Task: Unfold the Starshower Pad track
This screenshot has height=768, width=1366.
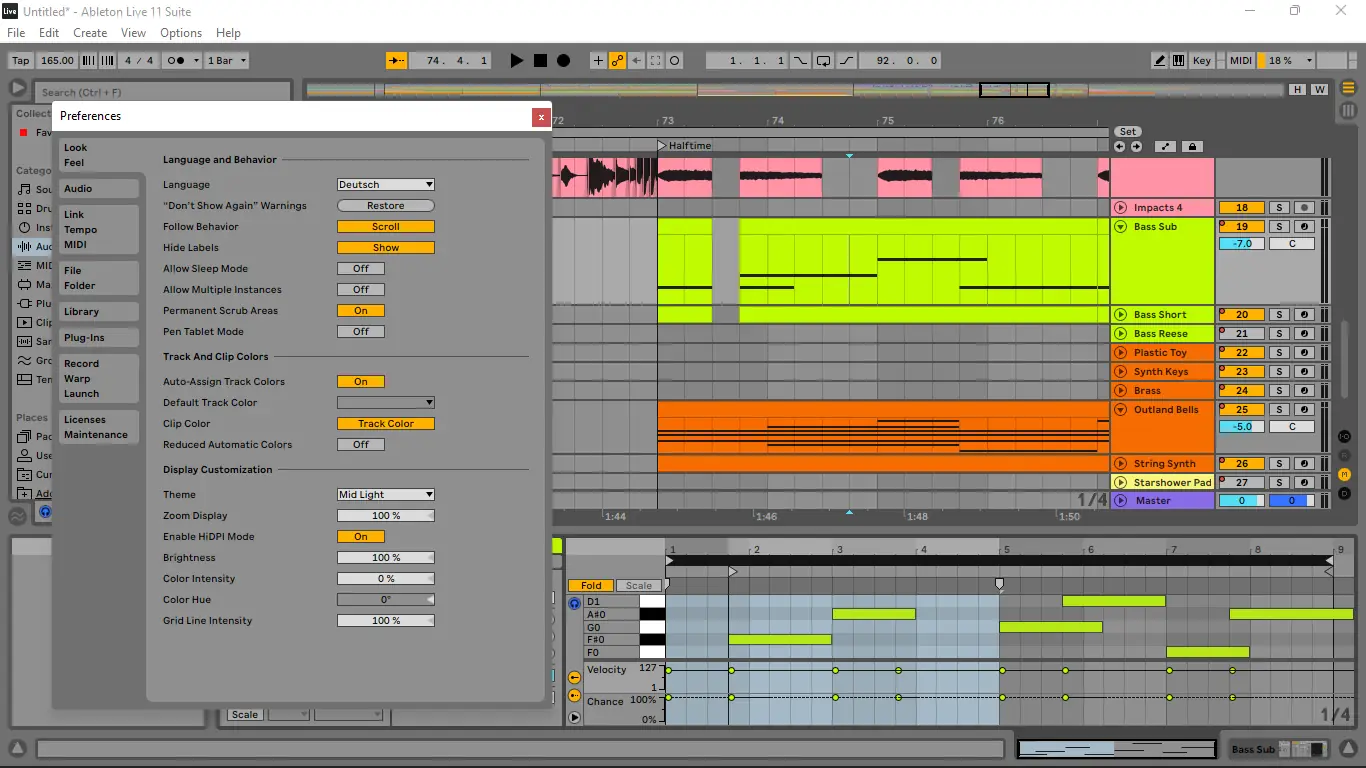Action: [1120, 483]
